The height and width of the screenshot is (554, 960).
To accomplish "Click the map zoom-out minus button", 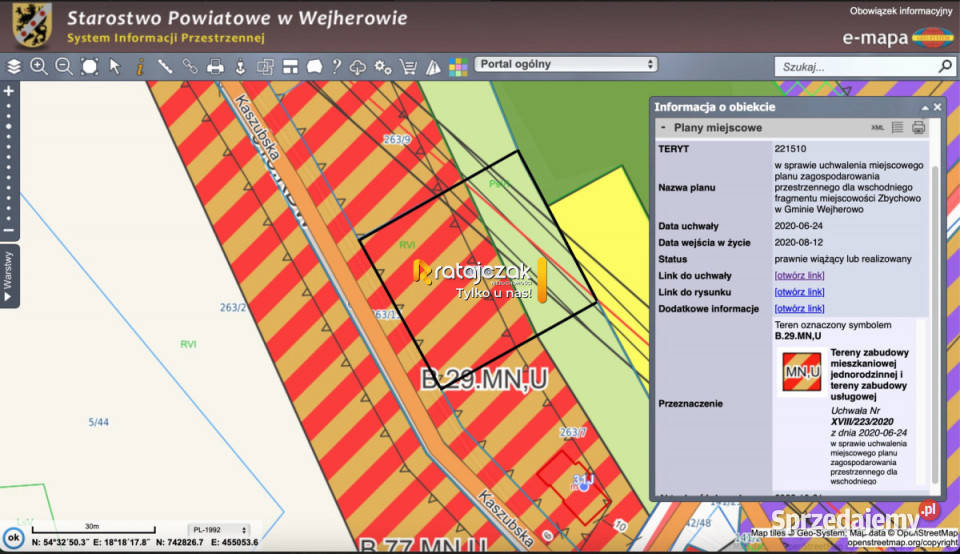I will pyautogui.click(x=9, y=231).
